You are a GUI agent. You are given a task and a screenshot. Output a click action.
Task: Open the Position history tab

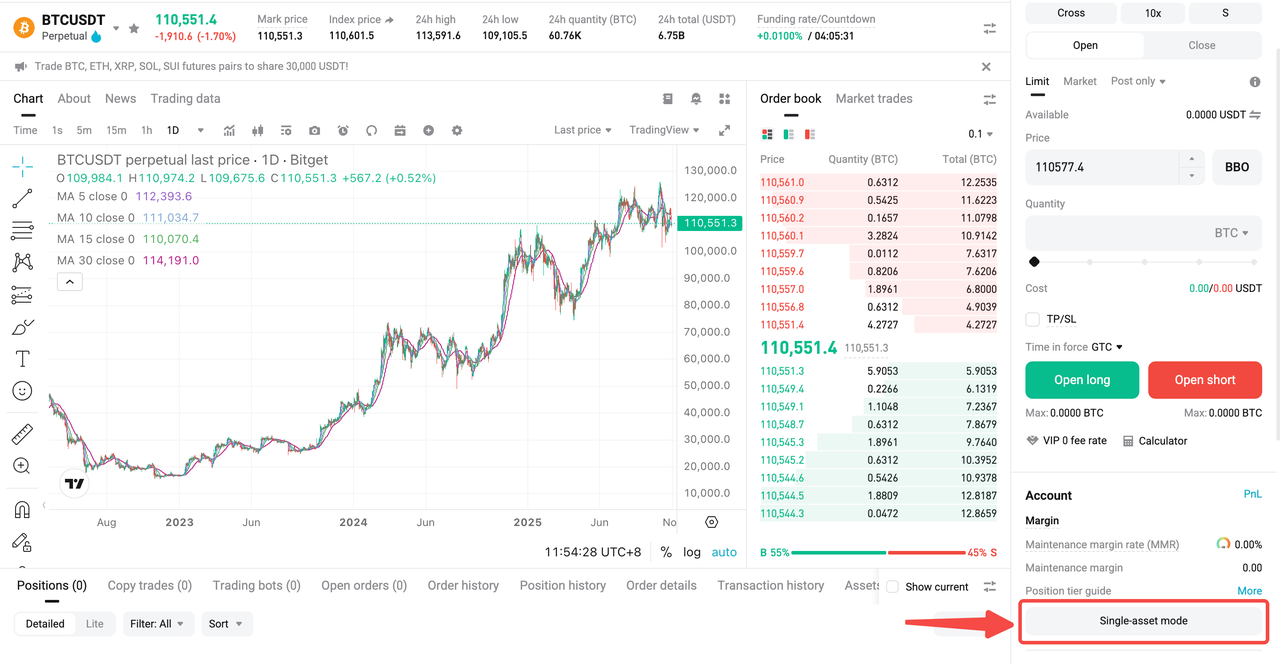(562, 585)
